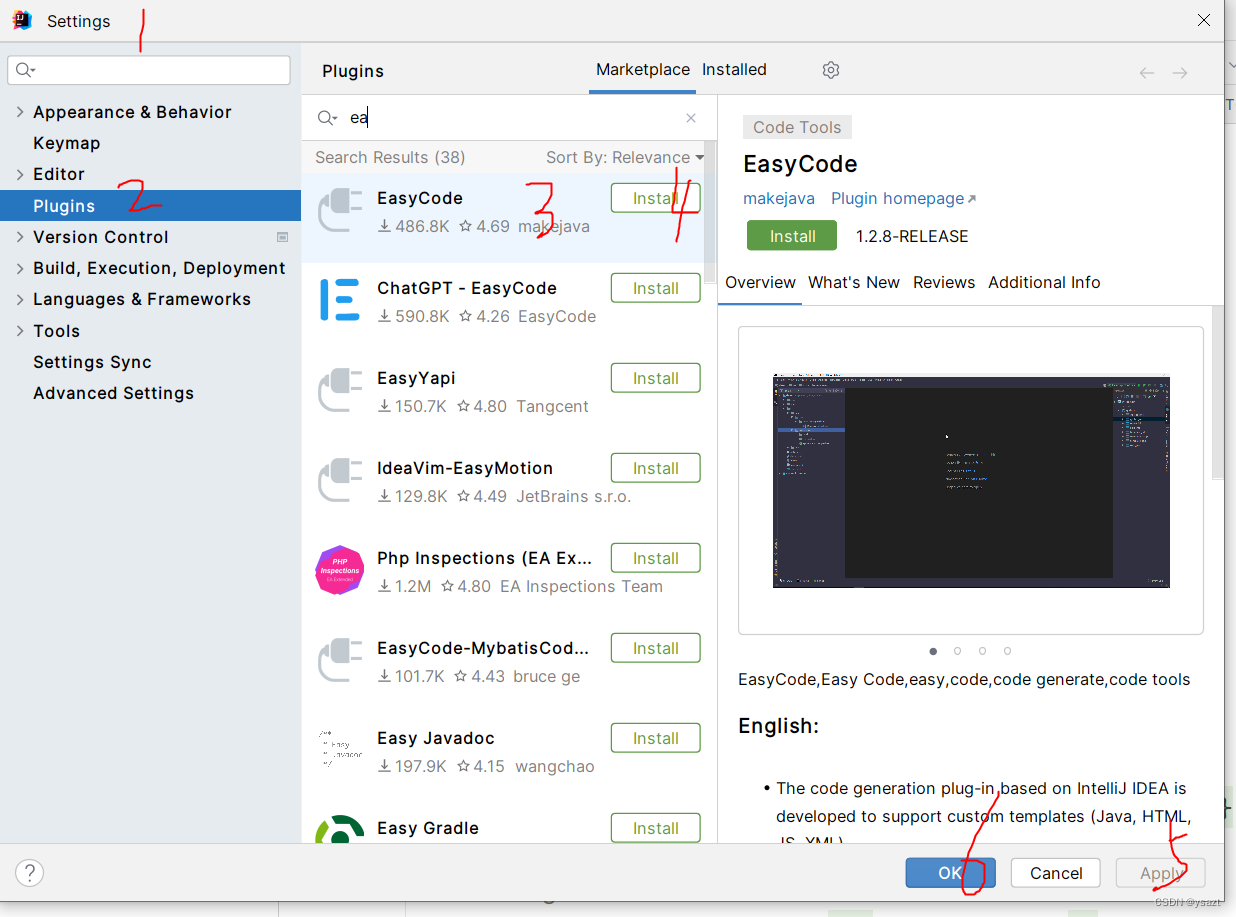Screen dimensions: 1236x917
Task: Install EasyCode-MybatisCodeHelper plugin
Action: [x=656, y=648]
